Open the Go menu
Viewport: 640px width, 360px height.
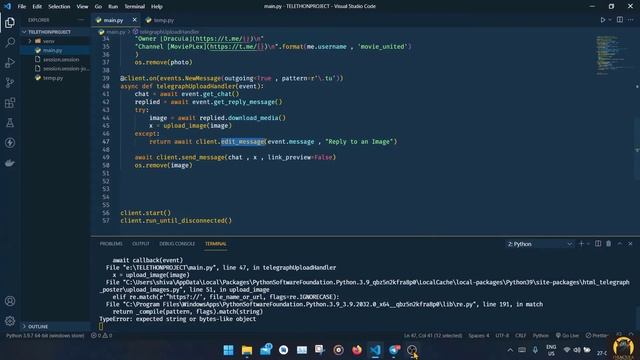point(98,7)
